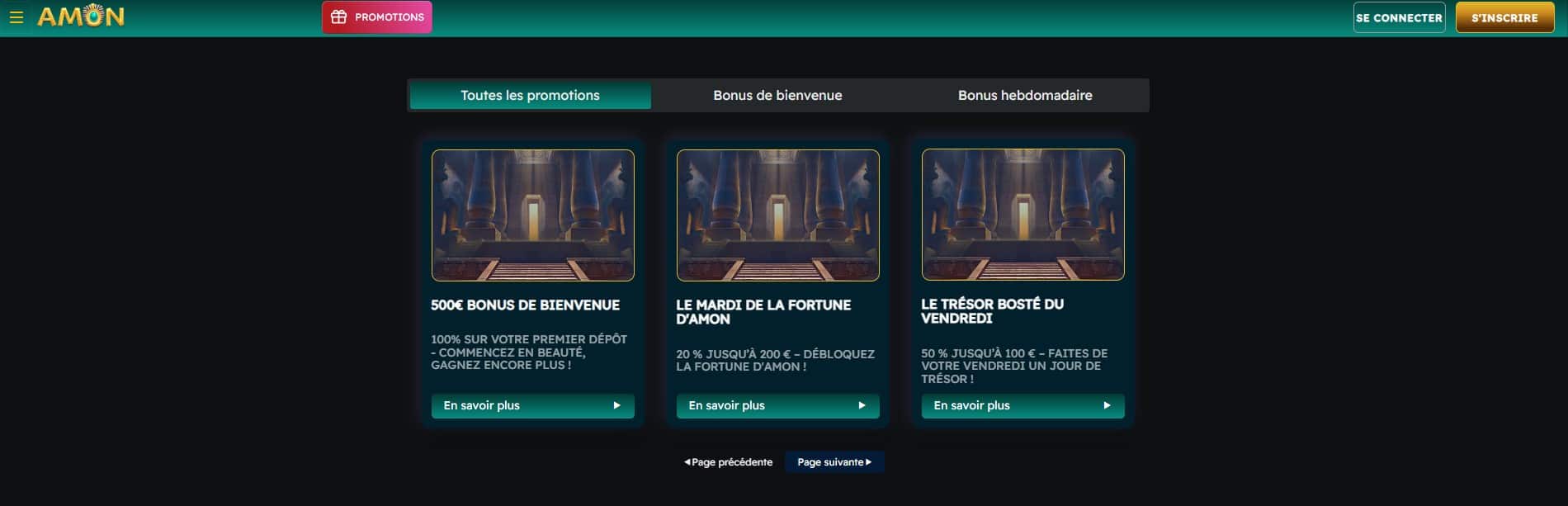The width and height of the screenshot is (1568, 506).
Task: Switch to the Bonus de bienvenue tab
Action: point(777,96)
